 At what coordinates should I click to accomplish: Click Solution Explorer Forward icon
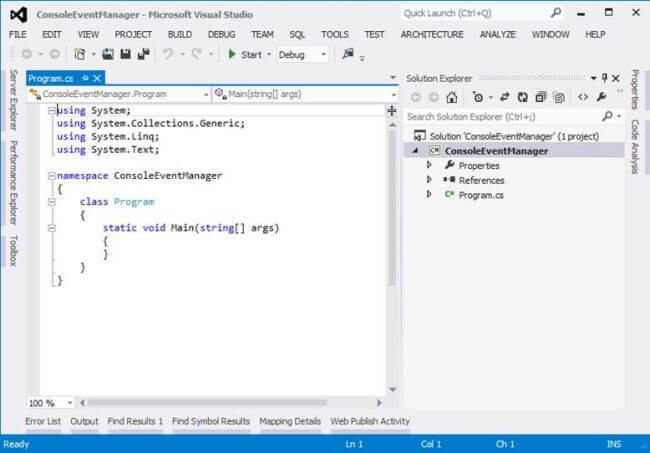point(434,97)
